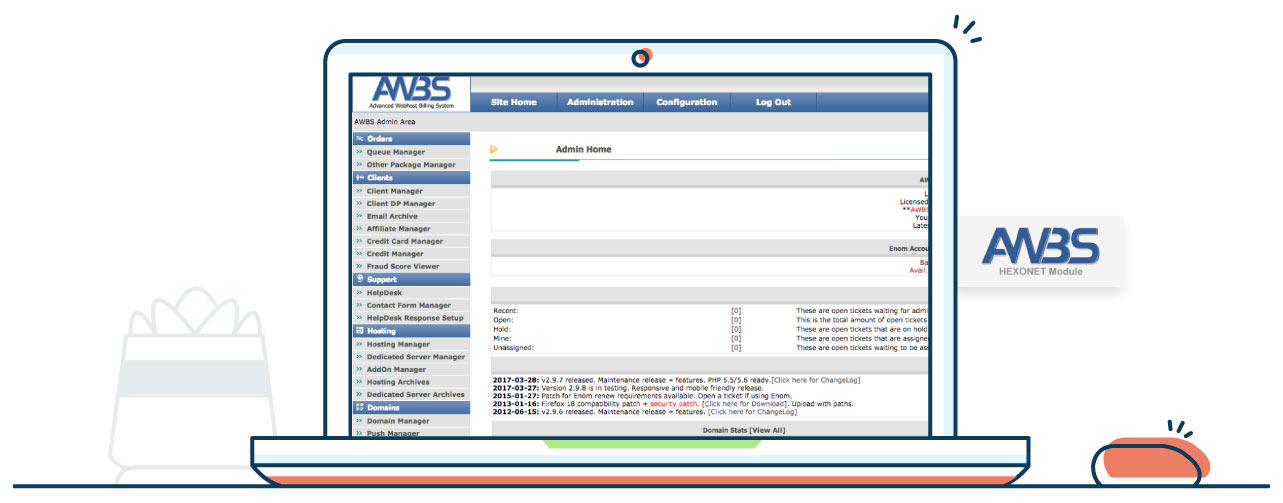Image resolution: width=1283 pixels, height=503 pixels.
Task: Open the HelpDesk sidebar link
Action: [x=383, y=293]
